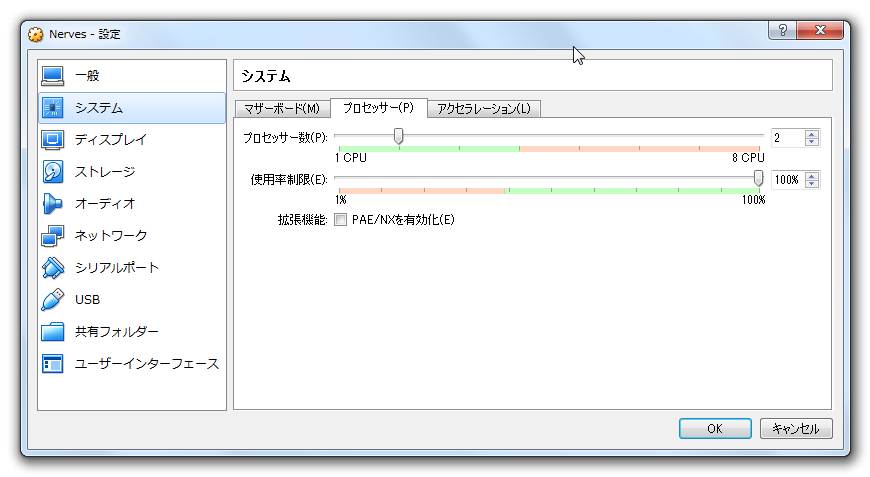Click the 1 CPU slider label
The width and height of the screenshot is (870, 477).
(x=351, y=158)
